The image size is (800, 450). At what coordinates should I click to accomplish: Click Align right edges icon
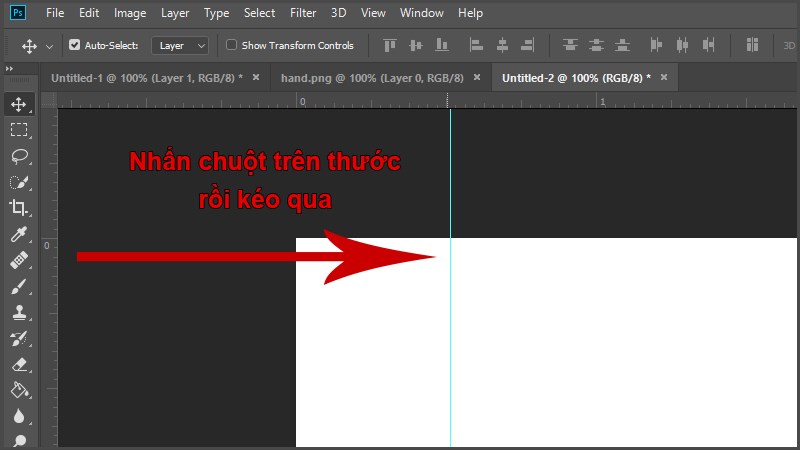[x=528, y=45]
